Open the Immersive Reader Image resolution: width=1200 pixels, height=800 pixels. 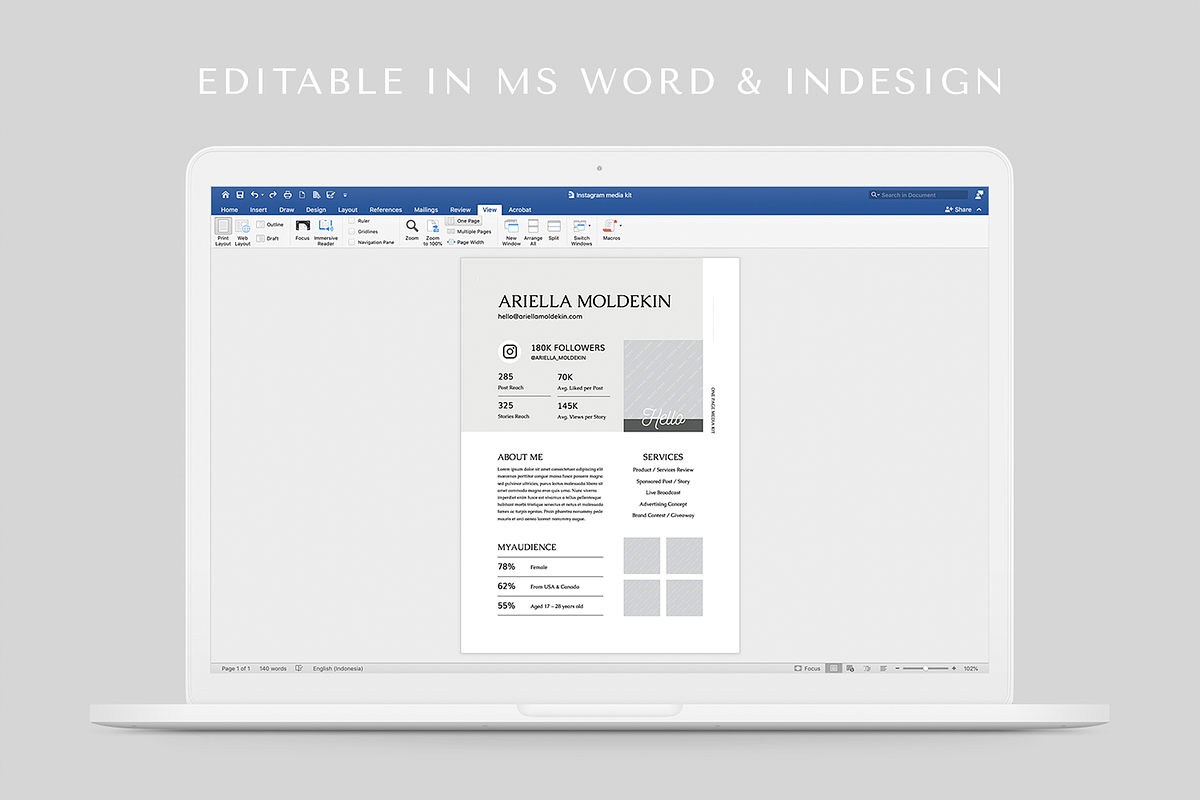(x=326, y=232)
